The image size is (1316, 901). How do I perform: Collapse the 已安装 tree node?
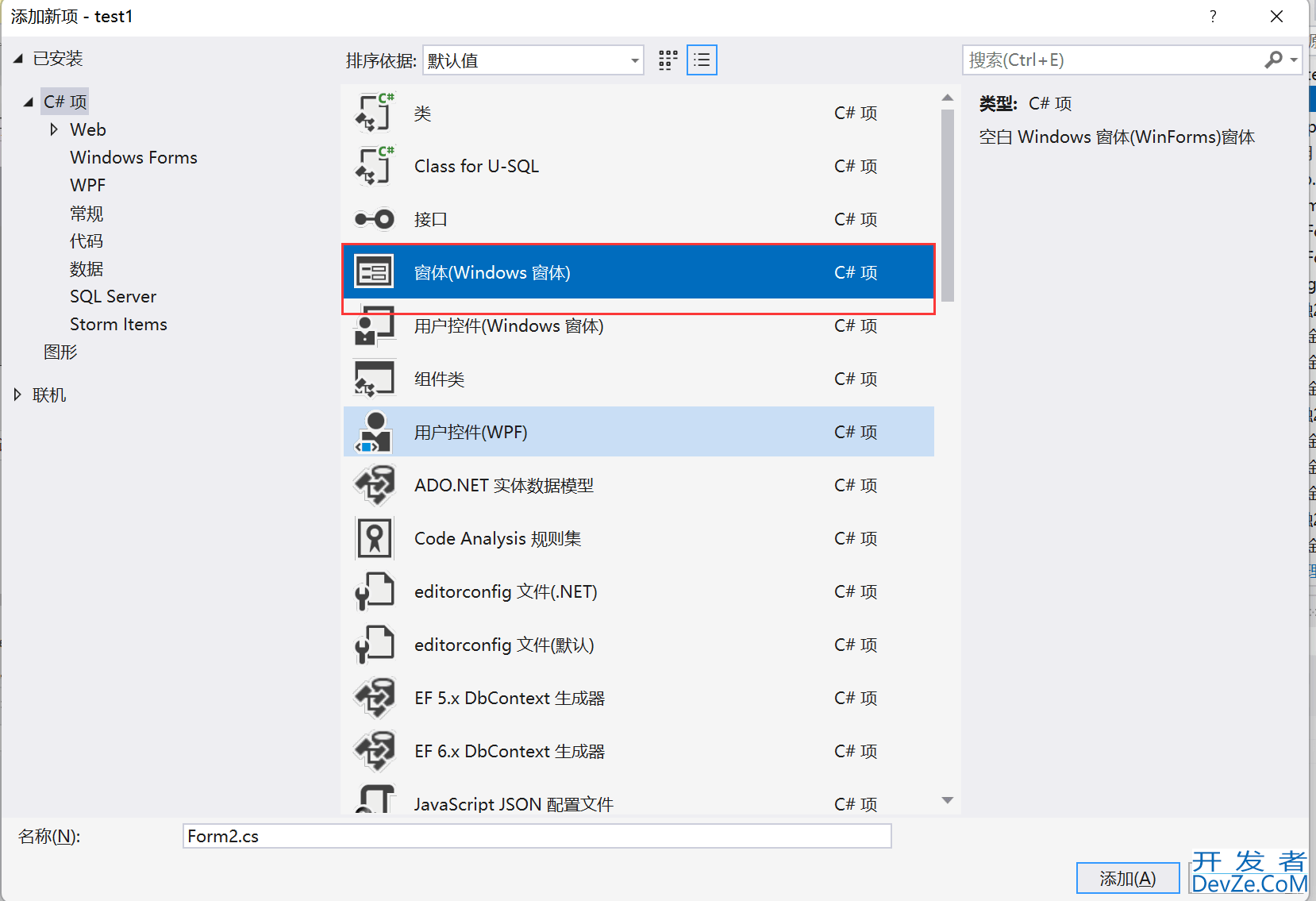tap(18, 59)
